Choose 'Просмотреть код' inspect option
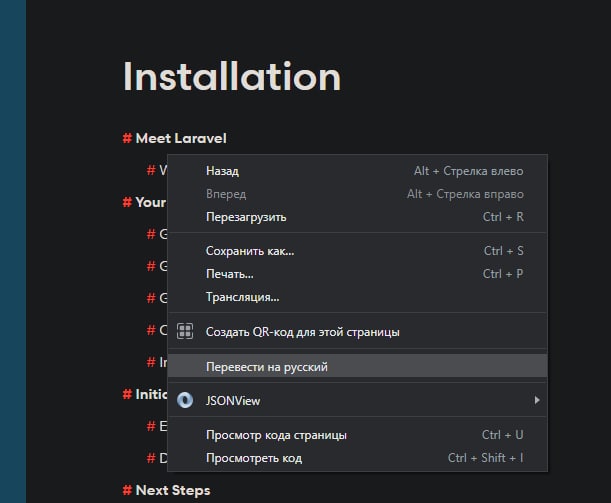 click(357, 458)
